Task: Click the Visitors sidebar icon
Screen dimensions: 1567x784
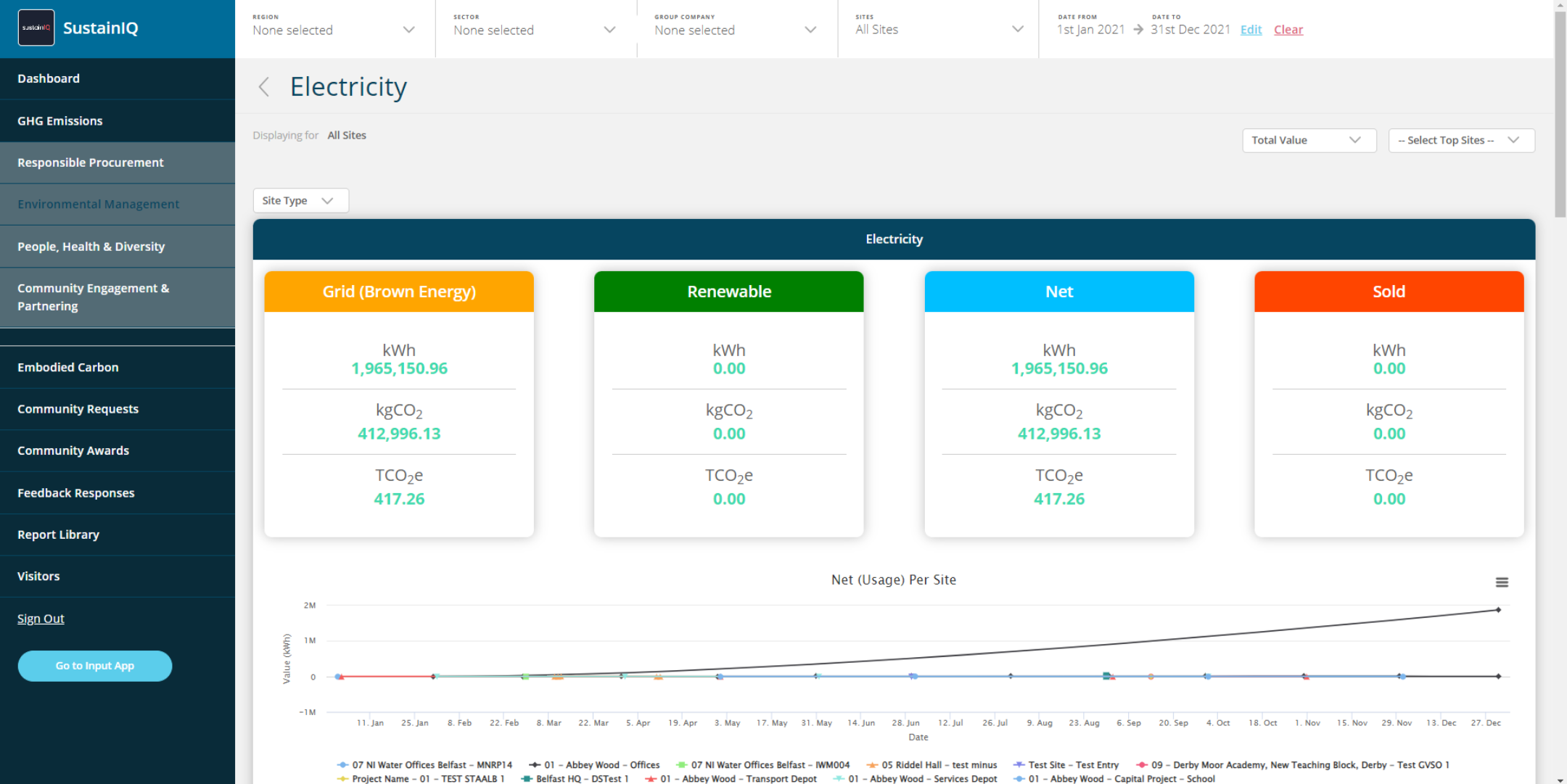Action: (x=38, y=576)
